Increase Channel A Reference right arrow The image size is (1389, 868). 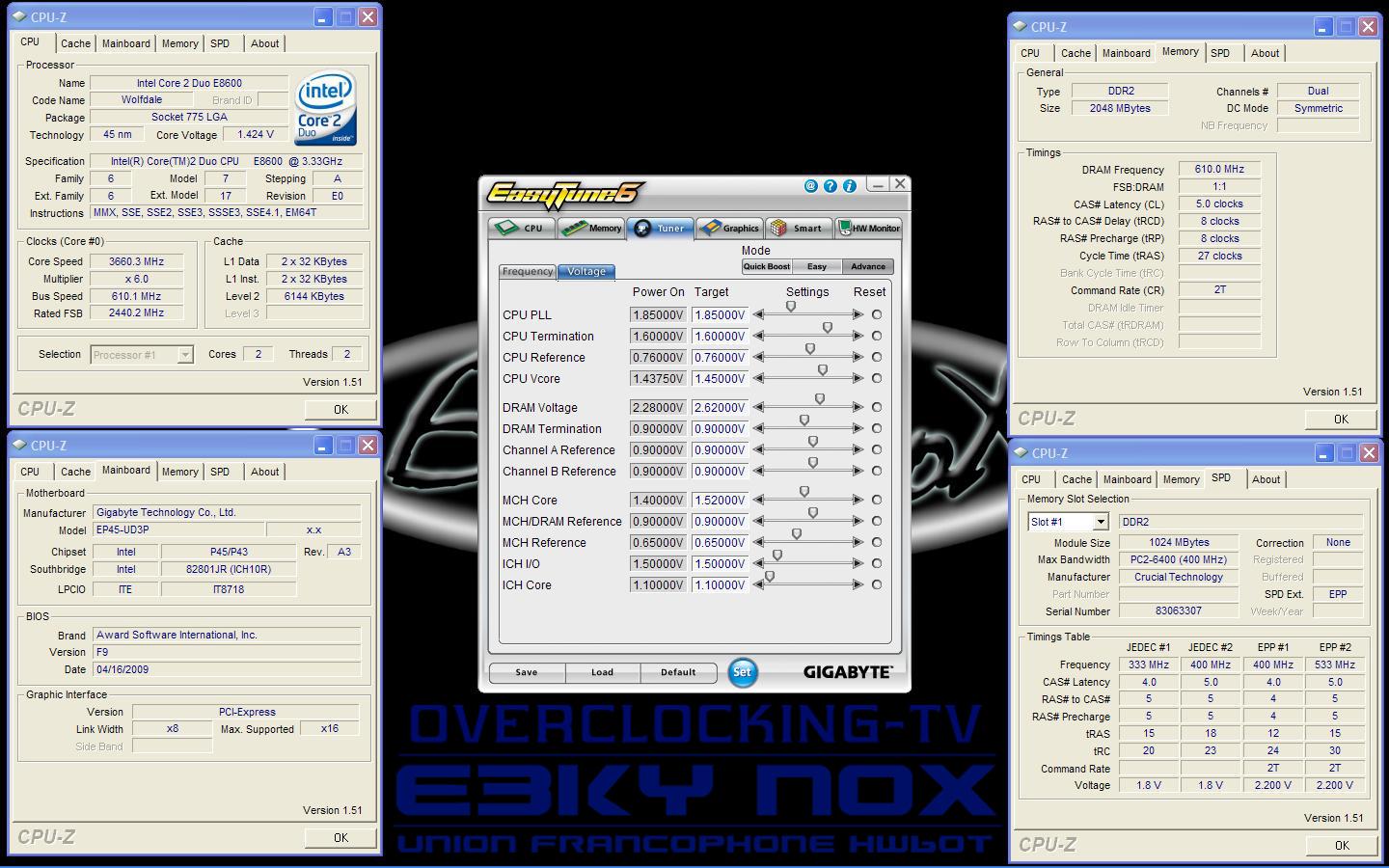pyautogui.click(x=858, y=449)
